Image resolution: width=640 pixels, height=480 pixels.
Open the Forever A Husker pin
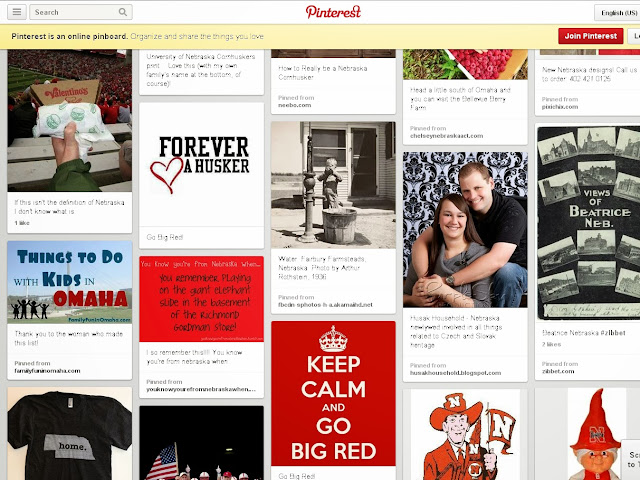[x=202, y=164]
